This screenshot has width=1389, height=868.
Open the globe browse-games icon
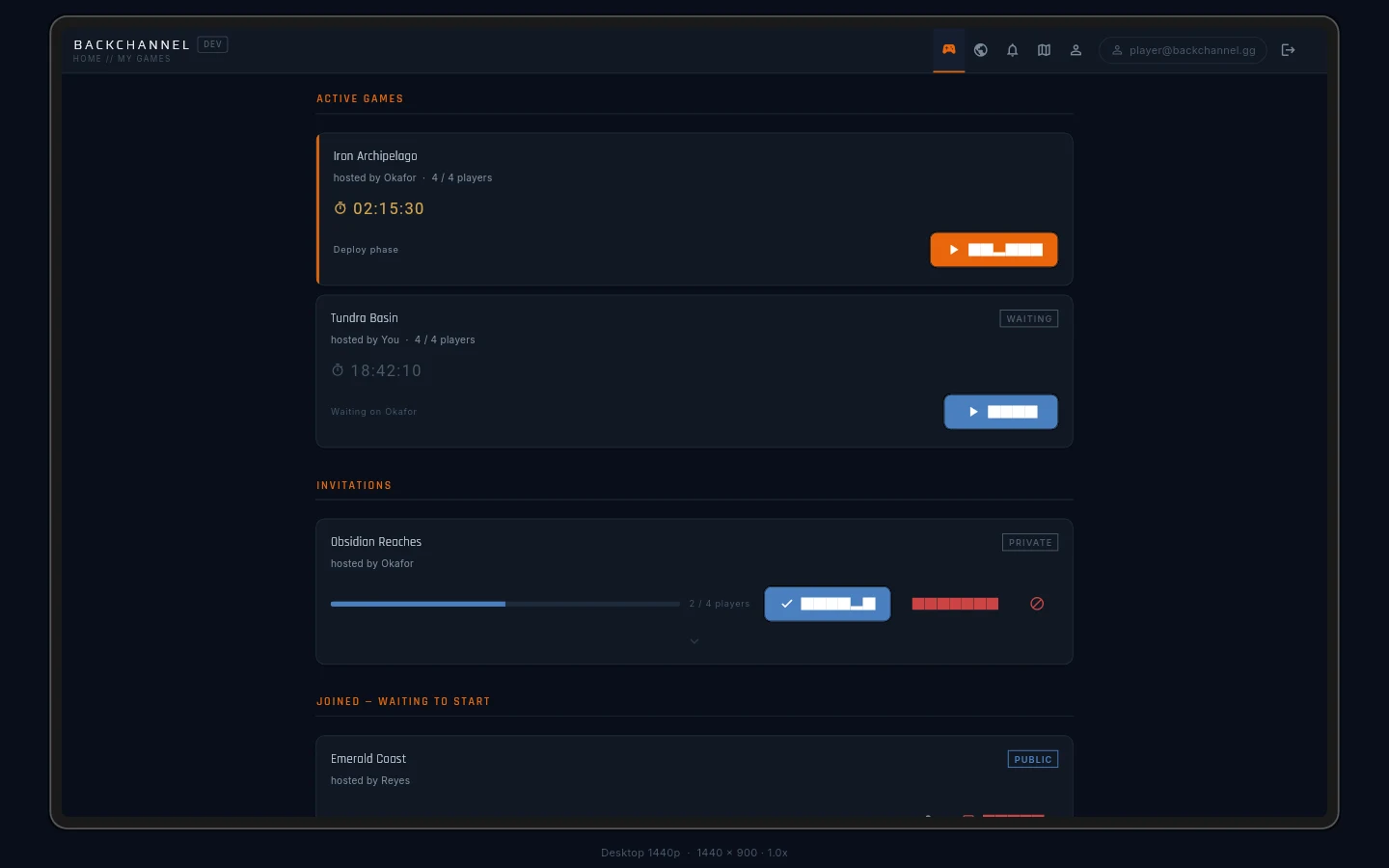981,50
